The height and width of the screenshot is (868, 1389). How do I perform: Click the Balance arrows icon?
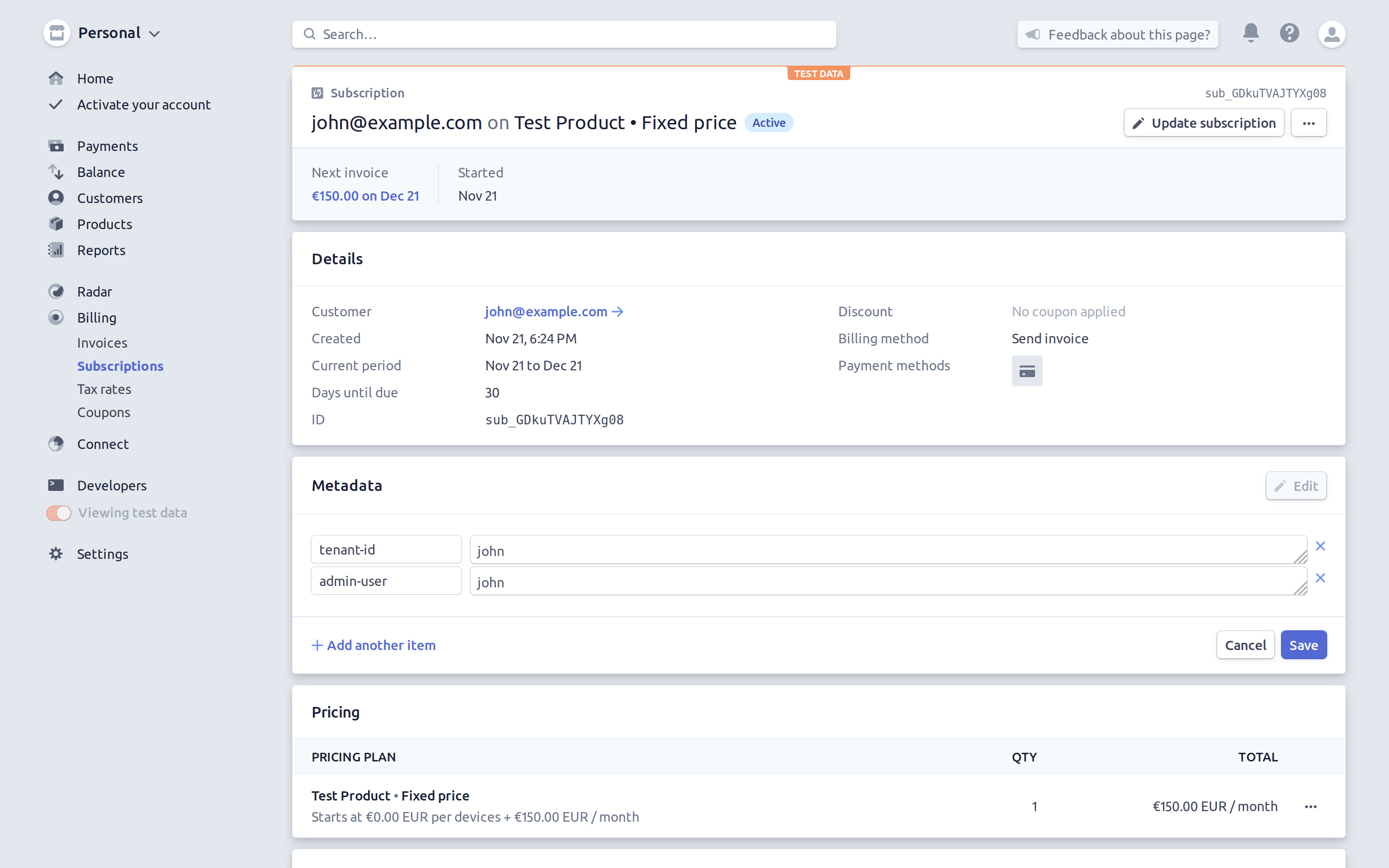(56, 172)
